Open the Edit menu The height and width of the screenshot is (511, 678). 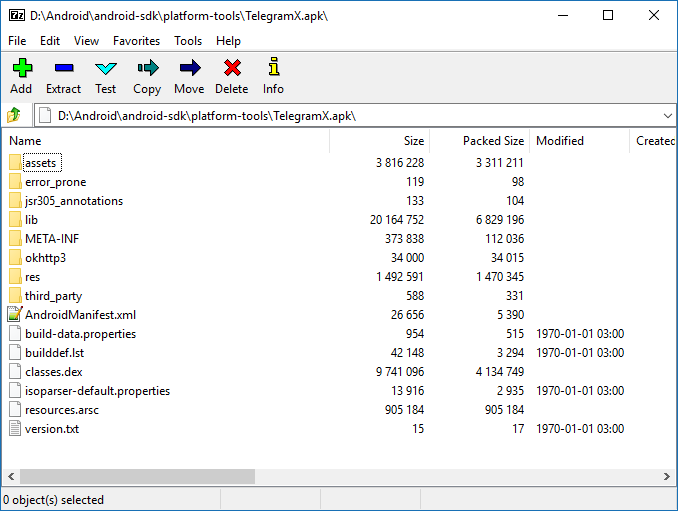point(50,41)
